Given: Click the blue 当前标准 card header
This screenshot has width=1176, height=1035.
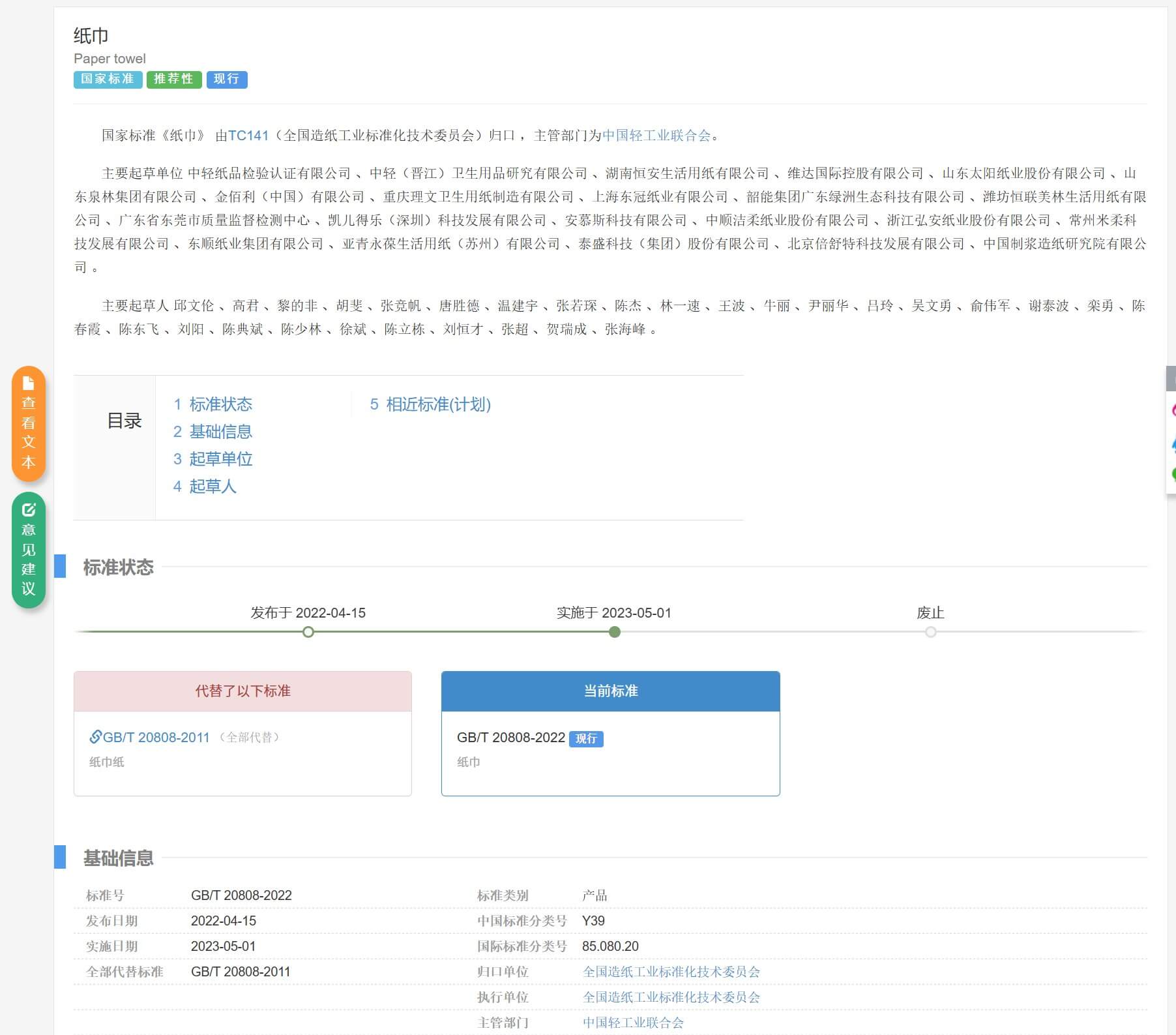Looking at the screenshot, I should (610, 691).
